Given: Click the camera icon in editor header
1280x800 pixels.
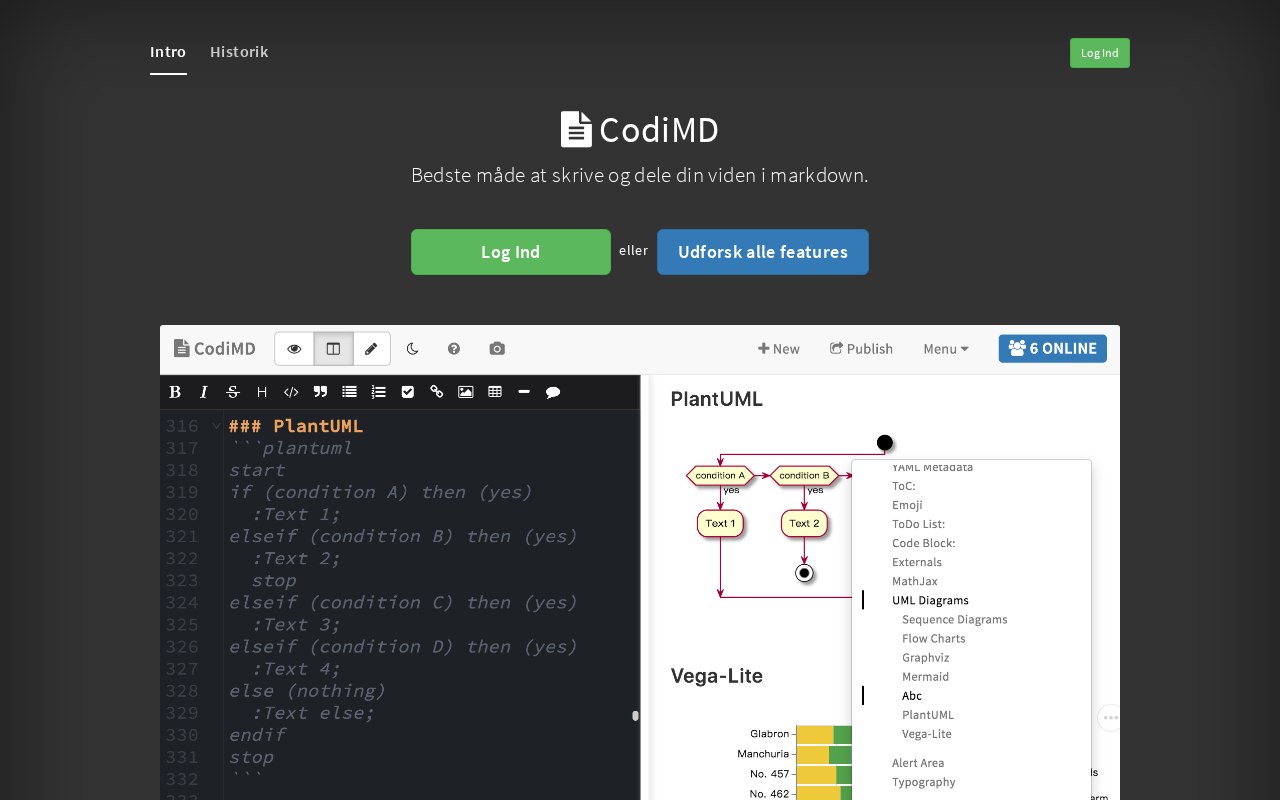Looking at the screenshot, I should point(497,349).
